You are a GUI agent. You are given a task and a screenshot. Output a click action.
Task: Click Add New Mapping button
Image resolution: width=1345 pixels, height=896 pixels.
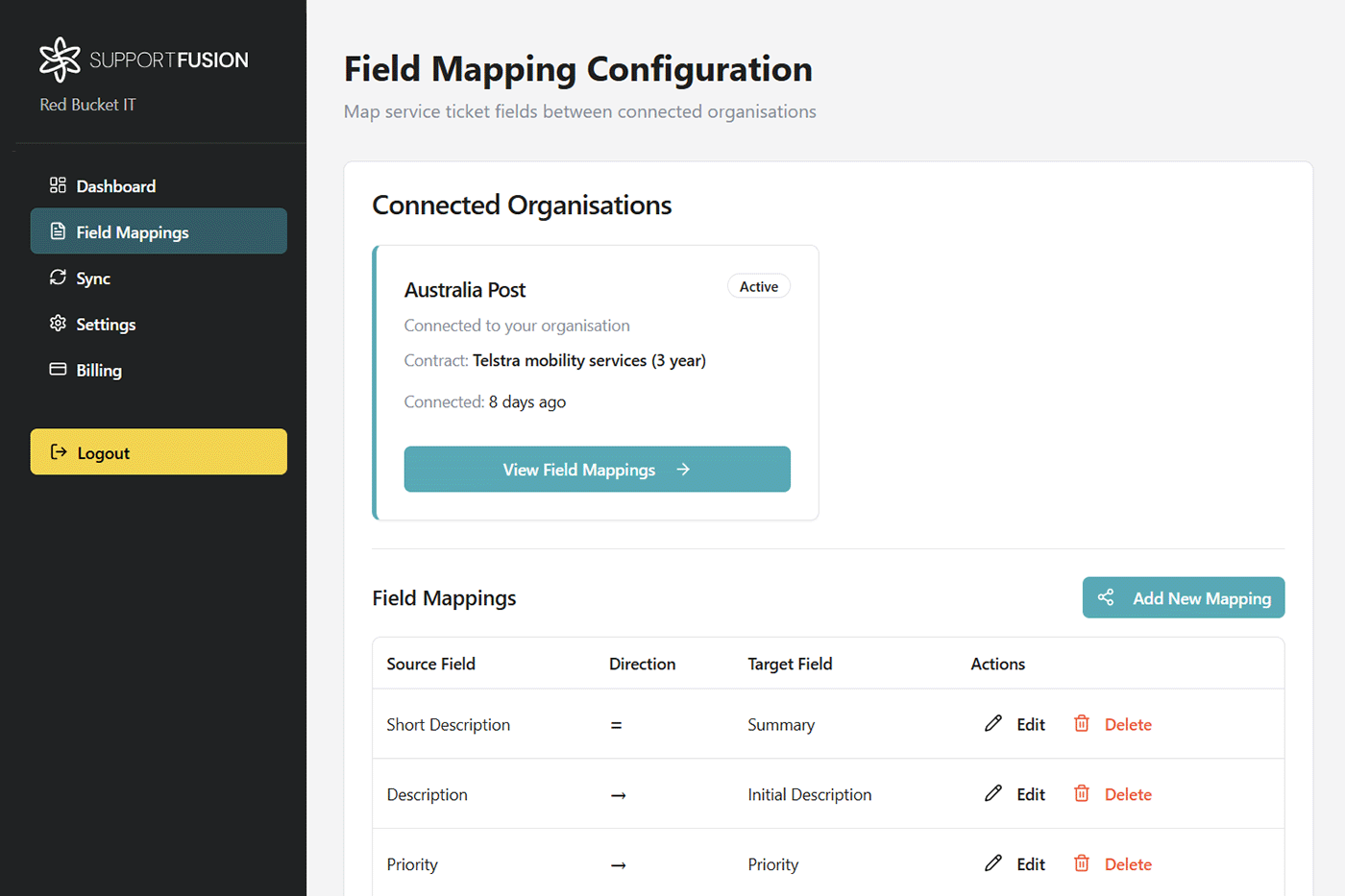[1184, 597]
